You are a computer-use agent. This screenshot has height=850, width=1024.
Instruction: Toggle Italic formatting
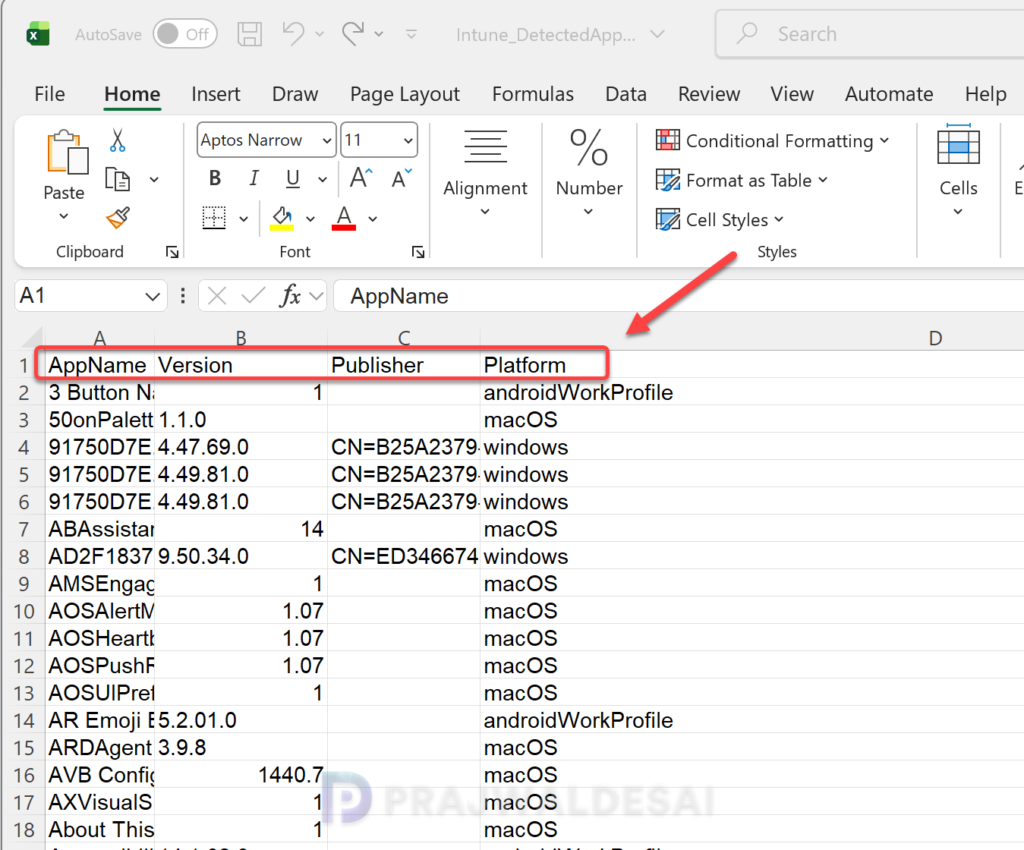click(x=254, y=178)
